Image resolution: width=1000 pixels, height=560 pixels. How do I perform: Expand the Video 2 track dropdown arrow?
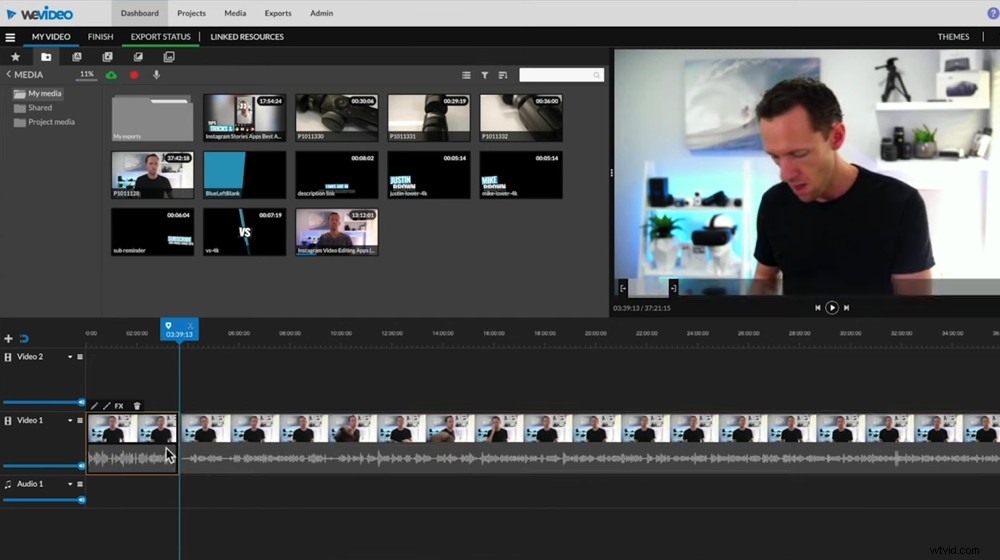(x=70, y=357)
